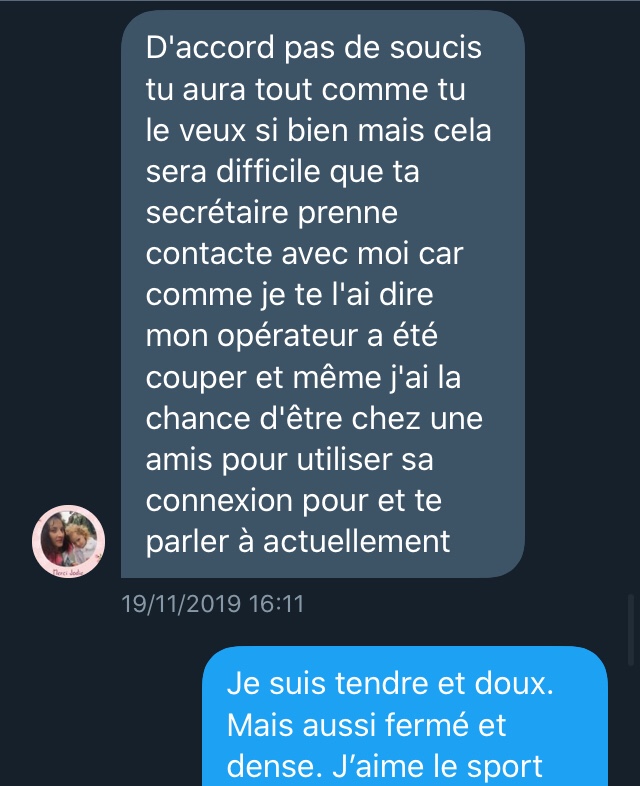Tap the line "Je suis tendre et doux."
Viewport: 640px width, 786px height.
[390, 684]
